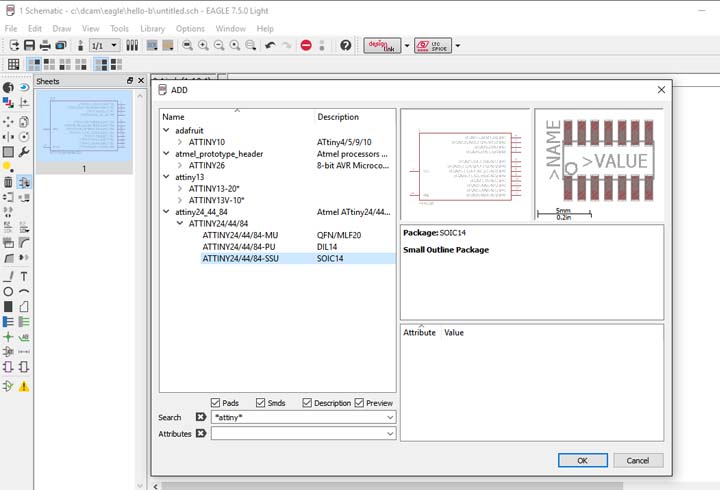720x490 pixels.
Task: Click the Zoom out magnifier icon
Action: pos(219,45)
